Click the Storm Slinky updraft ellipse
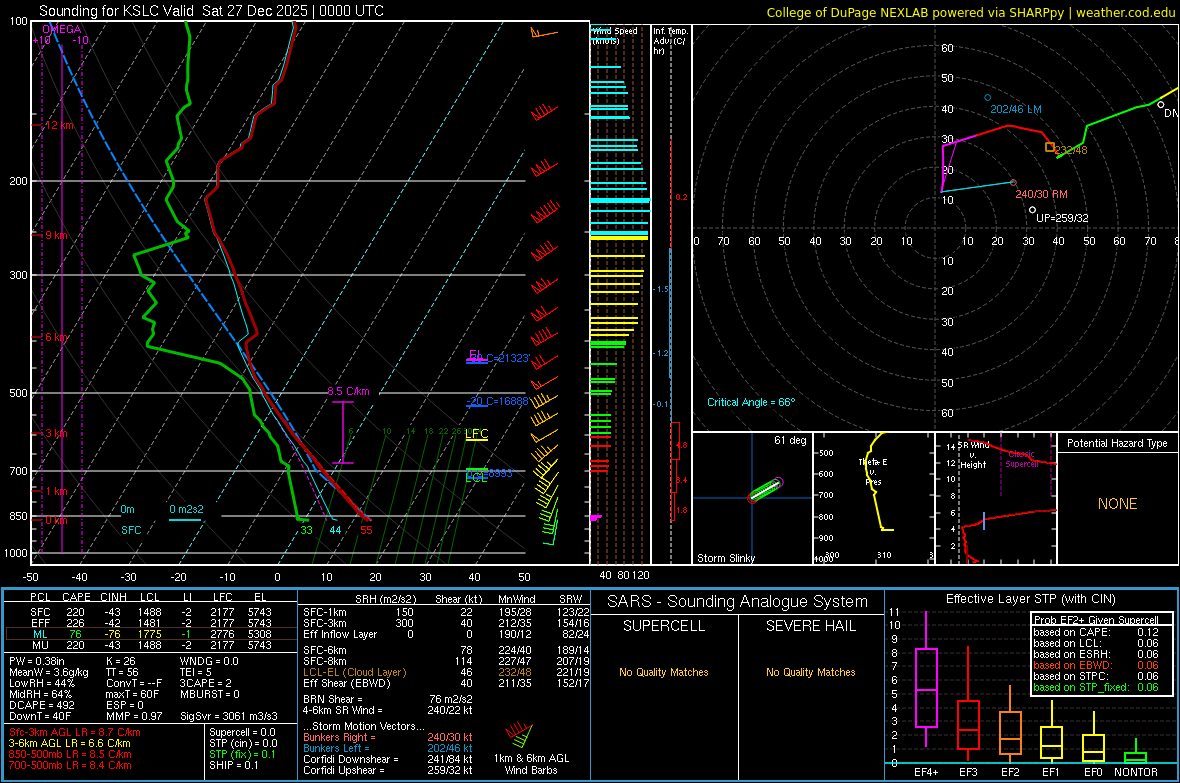Screen dimensions: 1180x783 [765, 489]
